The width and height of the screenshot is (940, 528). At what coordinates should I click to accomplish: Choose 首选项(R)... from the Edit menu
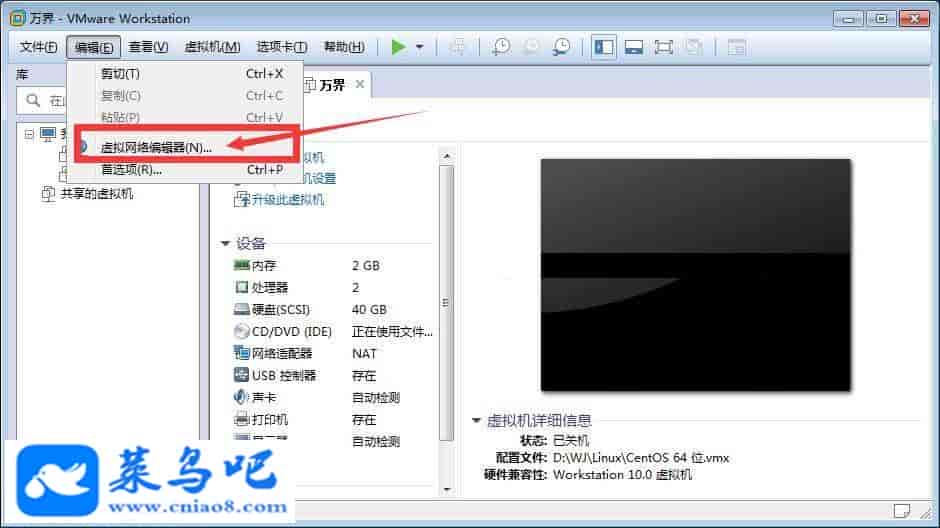click(x=131, y=169)
